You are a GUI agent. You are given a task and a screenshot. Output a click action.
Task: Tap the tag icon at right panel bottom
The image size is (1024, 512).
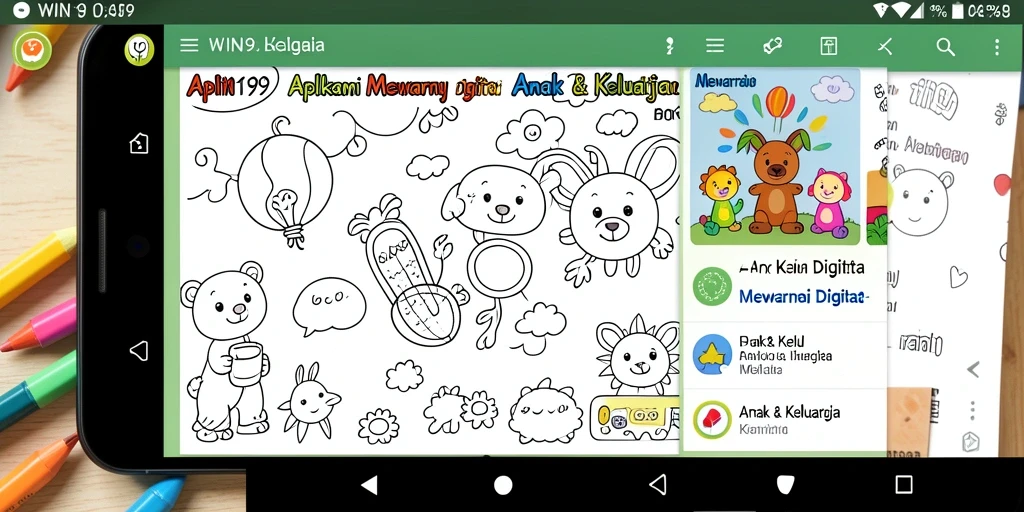pyautogui.click(x=971, y=442)
